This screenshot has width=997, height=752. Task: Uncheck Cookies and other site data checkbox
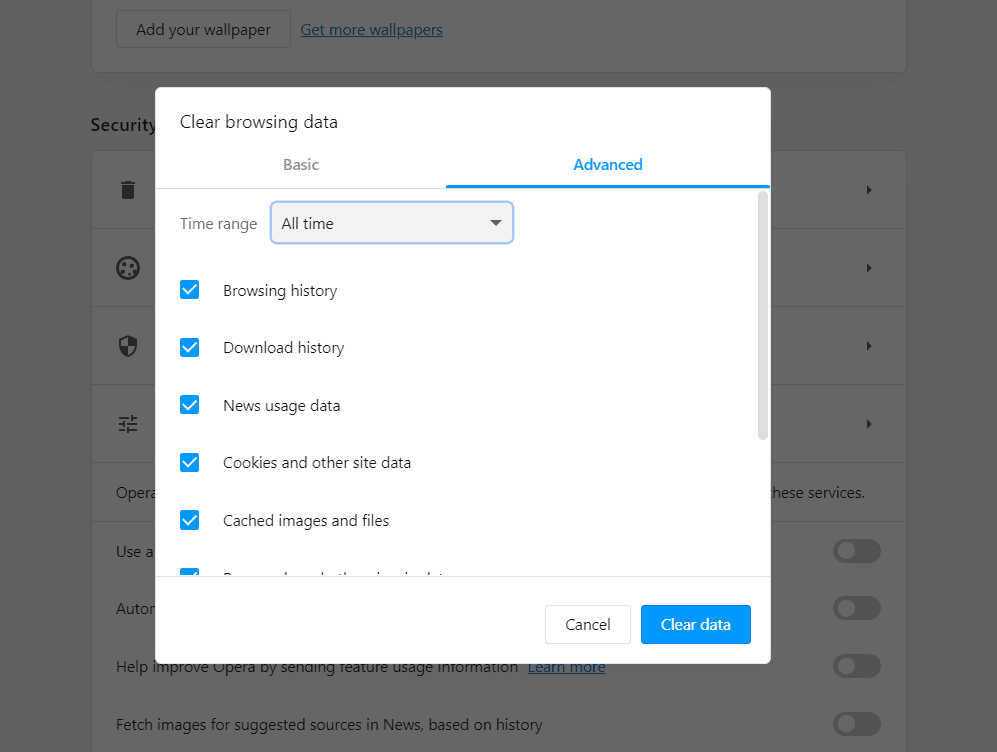pos(189,463)
